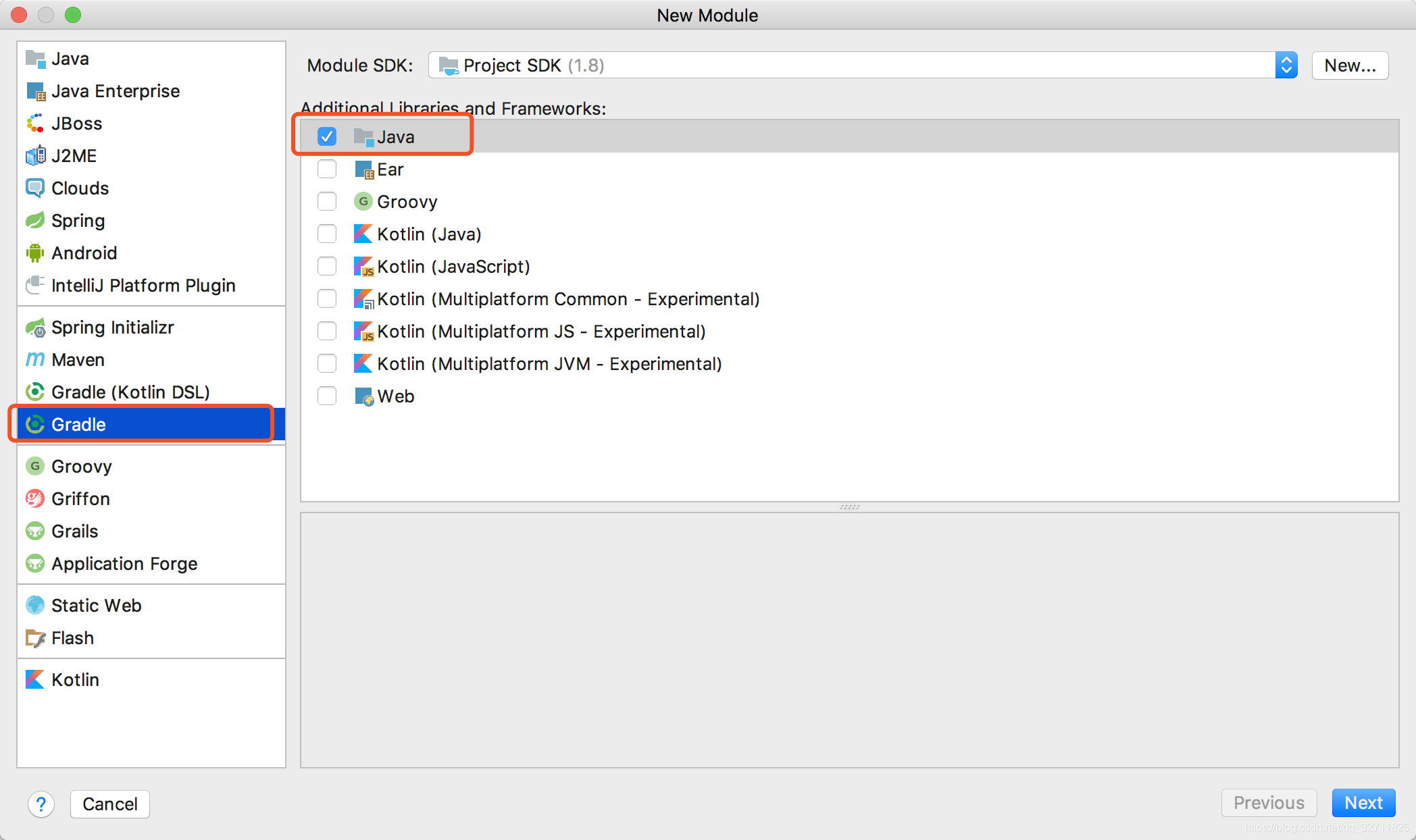
Task: Select the Kotlin (Multiplatform JVM - Experimental) row text
Action: 549,364
